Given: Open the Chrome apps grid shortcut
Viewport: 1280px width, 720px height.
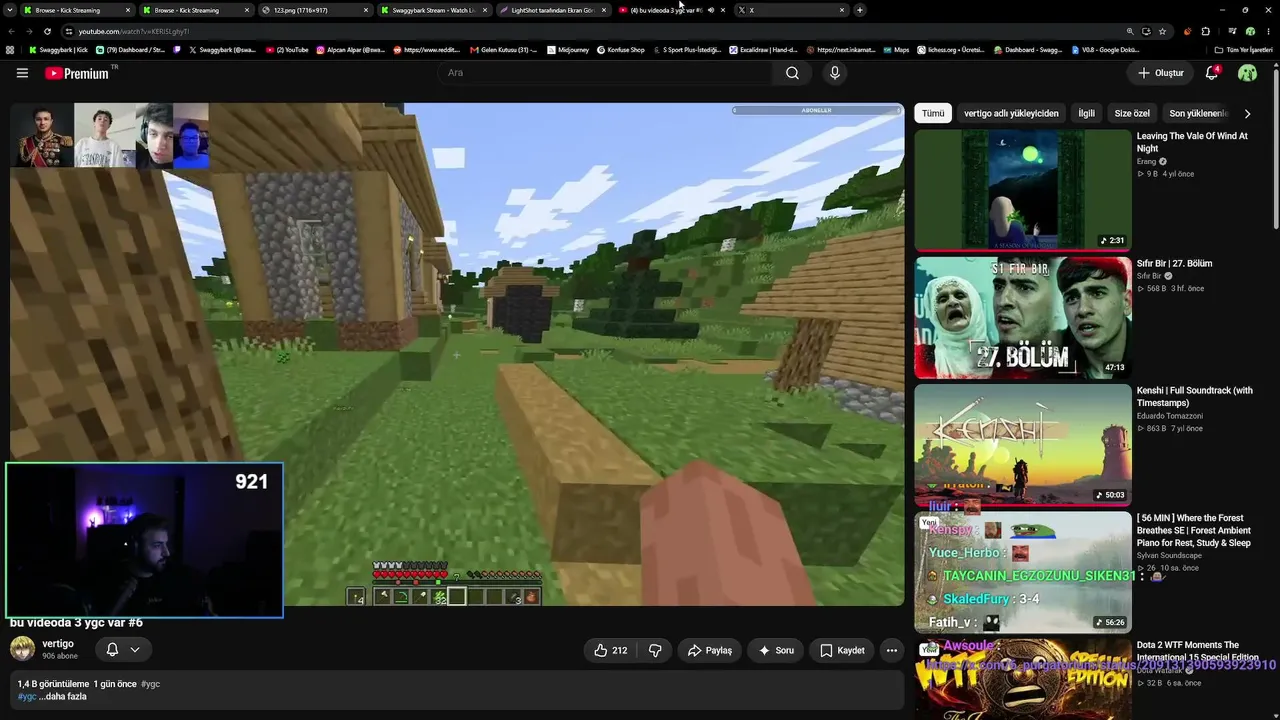Looking at the screenshot, I should coord(10,49).
